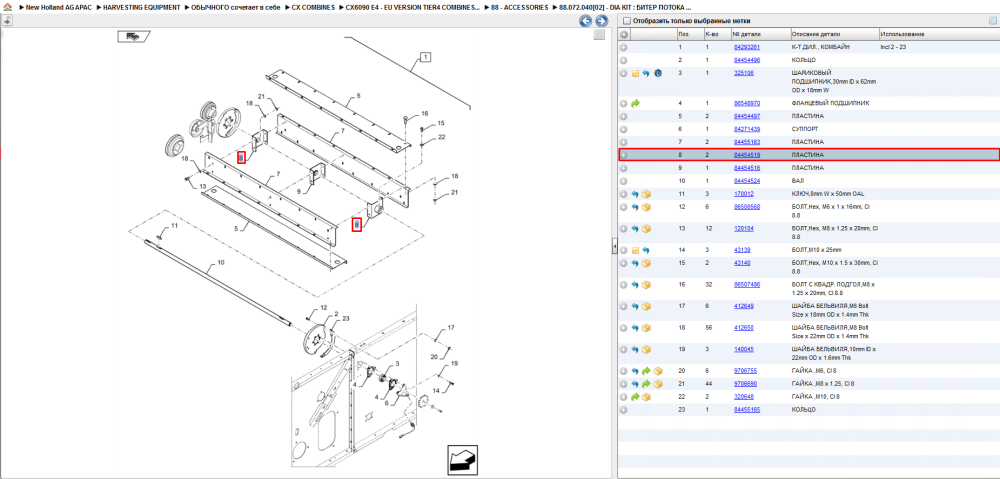The image size is (1000, 479).
Task: Select 'Incl 2 - 23' usage cell
Action: click(893, 47)
